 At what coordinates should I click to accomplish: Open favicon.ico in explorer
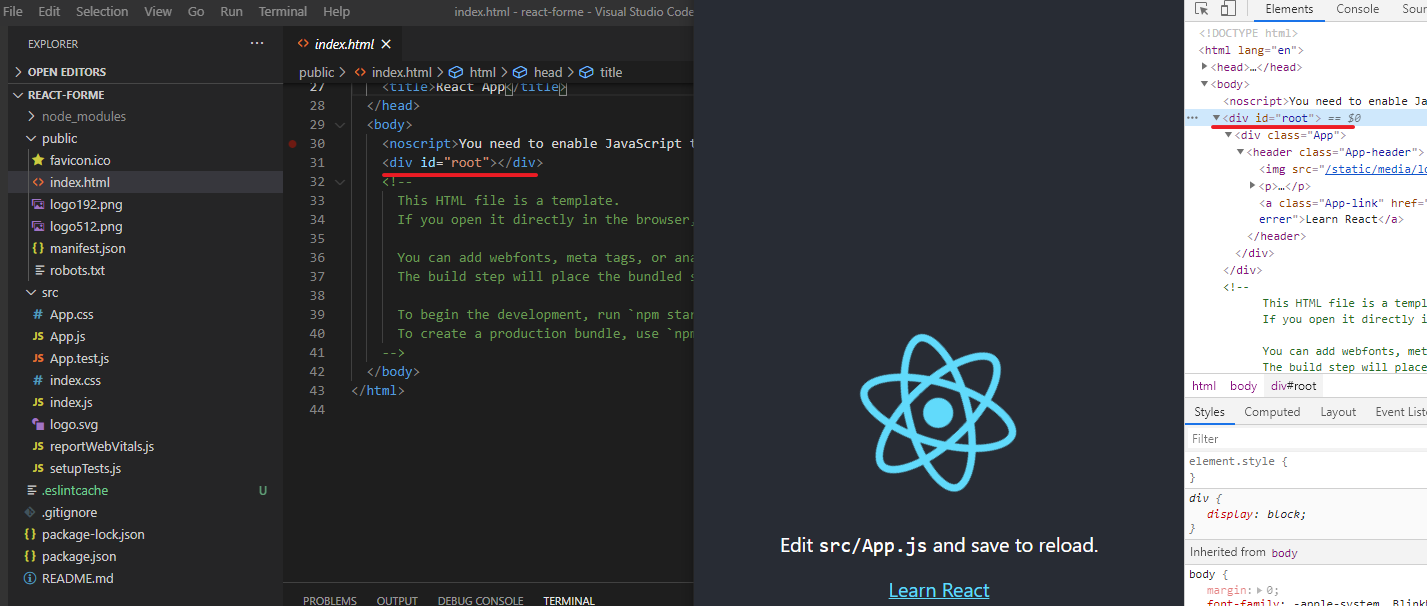point(80,160)
